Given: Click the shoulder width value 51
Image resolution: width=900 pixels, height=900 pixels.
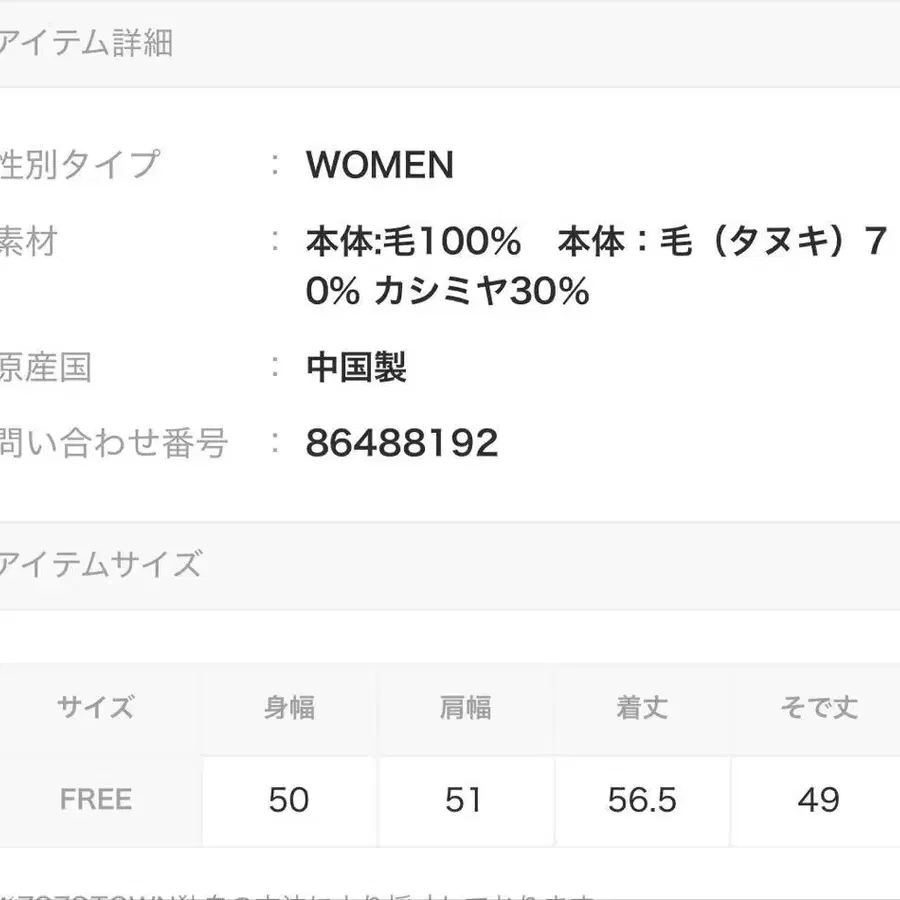Looking at the screenshot, I should (465, 800).
